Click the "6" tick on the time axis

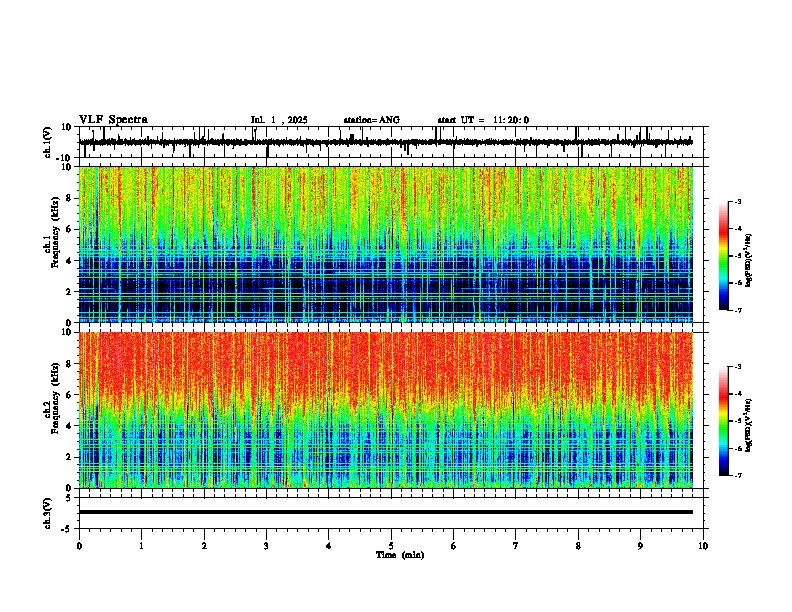(x=454, y=546)
